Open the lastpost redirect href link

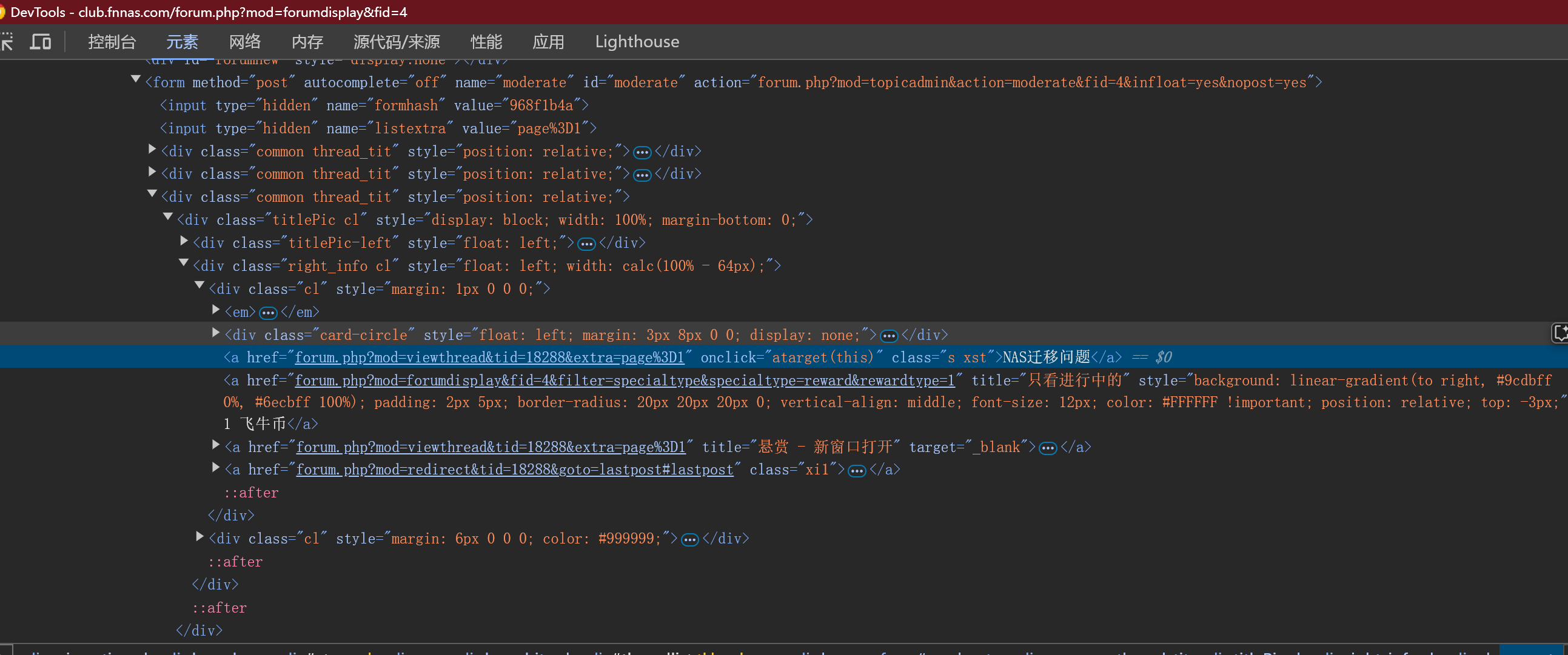(514, 470)
